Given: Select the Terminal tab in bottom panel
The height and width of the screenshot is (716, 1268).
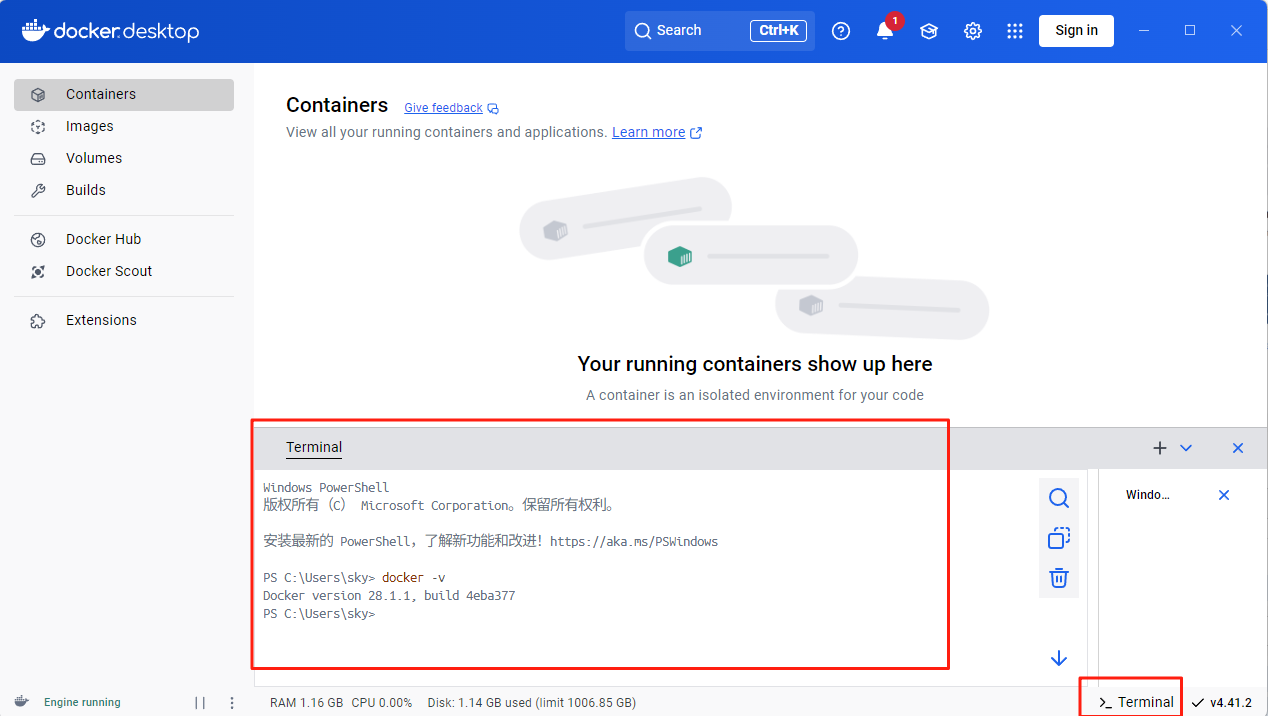Looking at the screenshot, I should point(314,447).
